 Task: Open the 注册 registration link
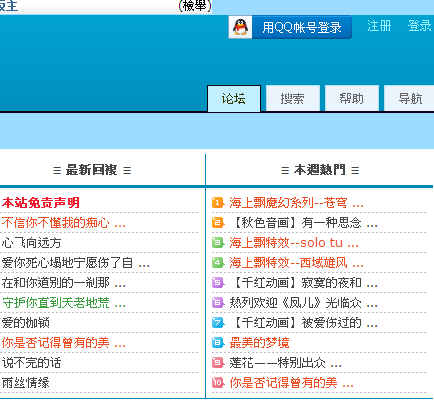379,26
